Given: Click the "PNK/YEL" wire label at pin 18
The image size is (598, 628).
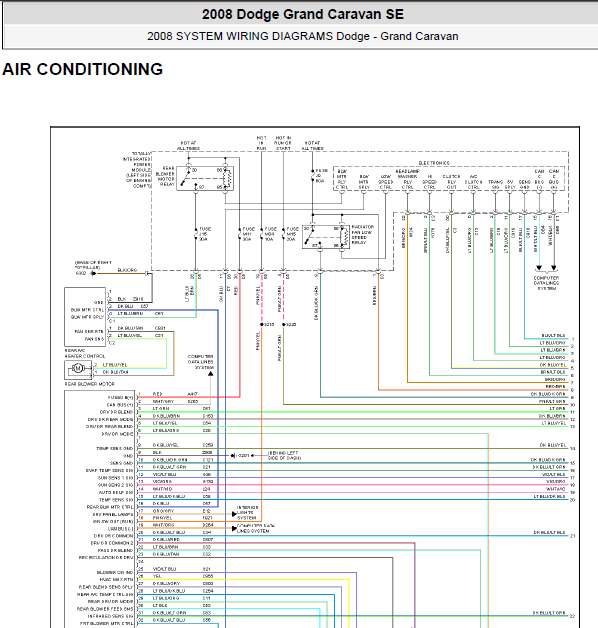Looking at the screenshot, I should click(162, 518).
